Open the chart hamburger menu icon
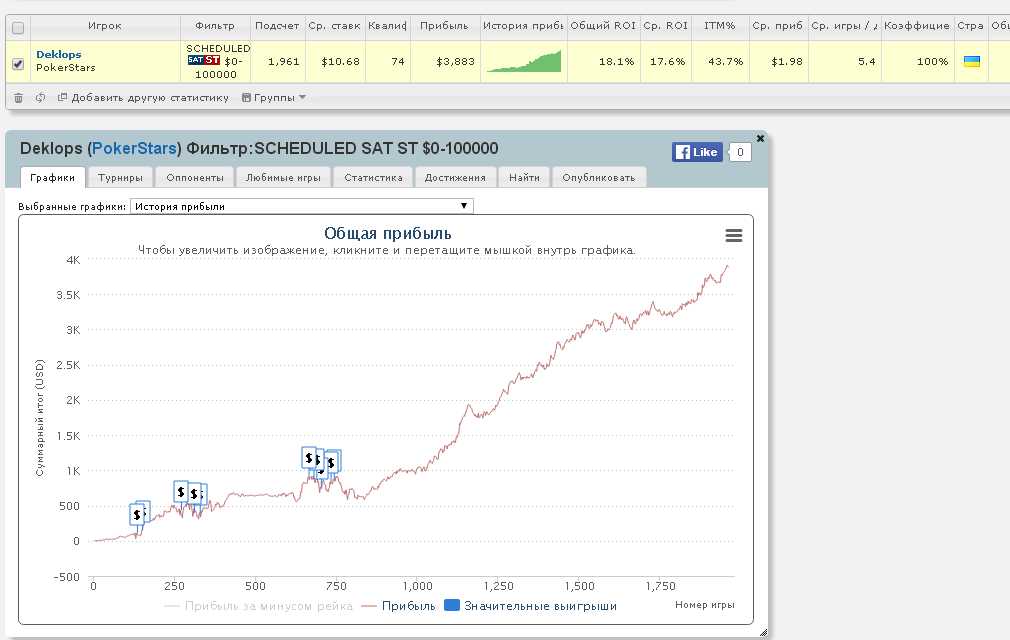Image resolution: width=1010 pixels, height=640 pixels. (x=734, y=235)
